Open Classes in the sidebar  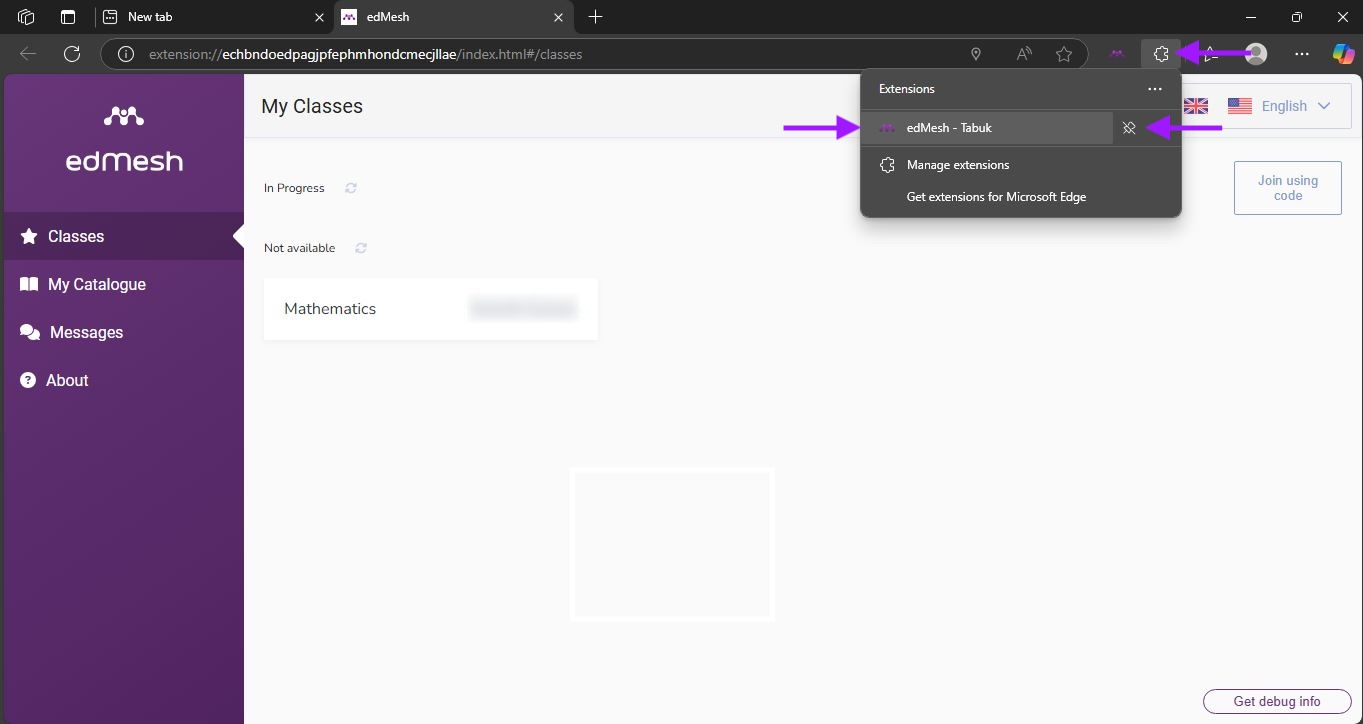click(124, 236)
